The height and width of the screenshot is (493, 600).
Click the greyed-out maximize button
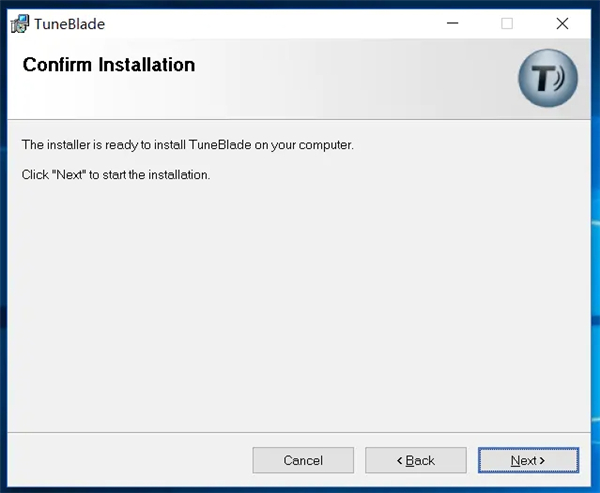coord(507,24)
